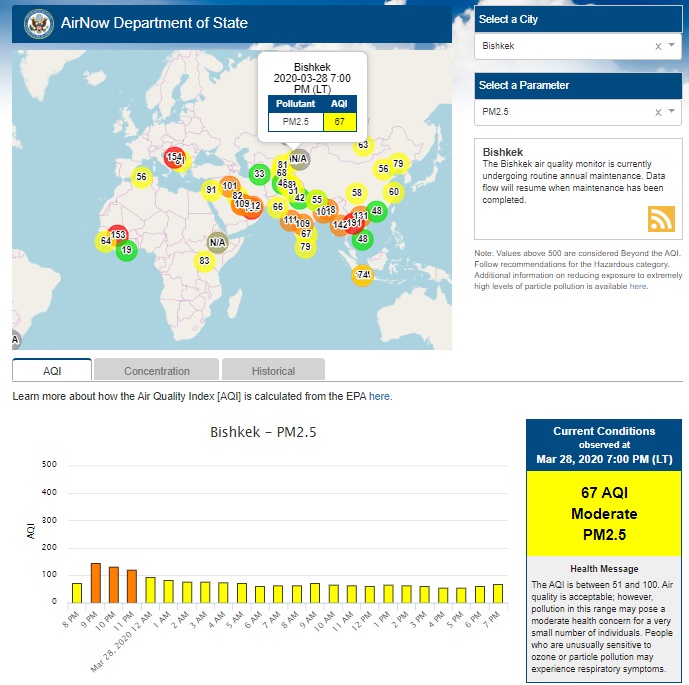Clear the PM2.5 parameter selection
689x685 pixels.
tap(658, 112)
